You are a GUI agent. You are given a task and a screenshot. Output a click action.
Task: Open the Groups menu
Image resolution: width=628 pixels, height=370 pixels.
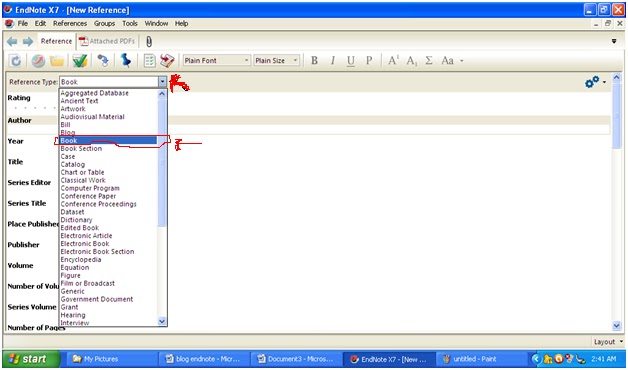(x=105, y=24)
